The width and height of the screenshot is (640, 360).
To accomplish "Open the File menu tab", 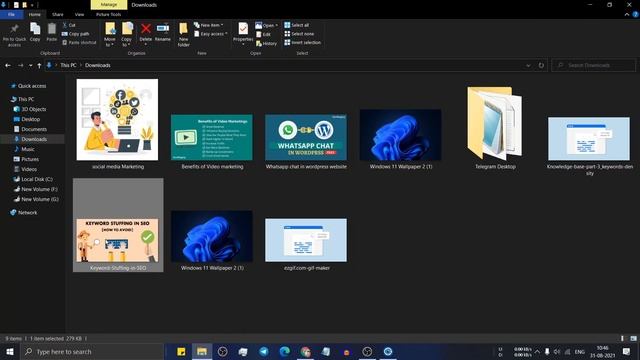I will [x=11, y=14].
